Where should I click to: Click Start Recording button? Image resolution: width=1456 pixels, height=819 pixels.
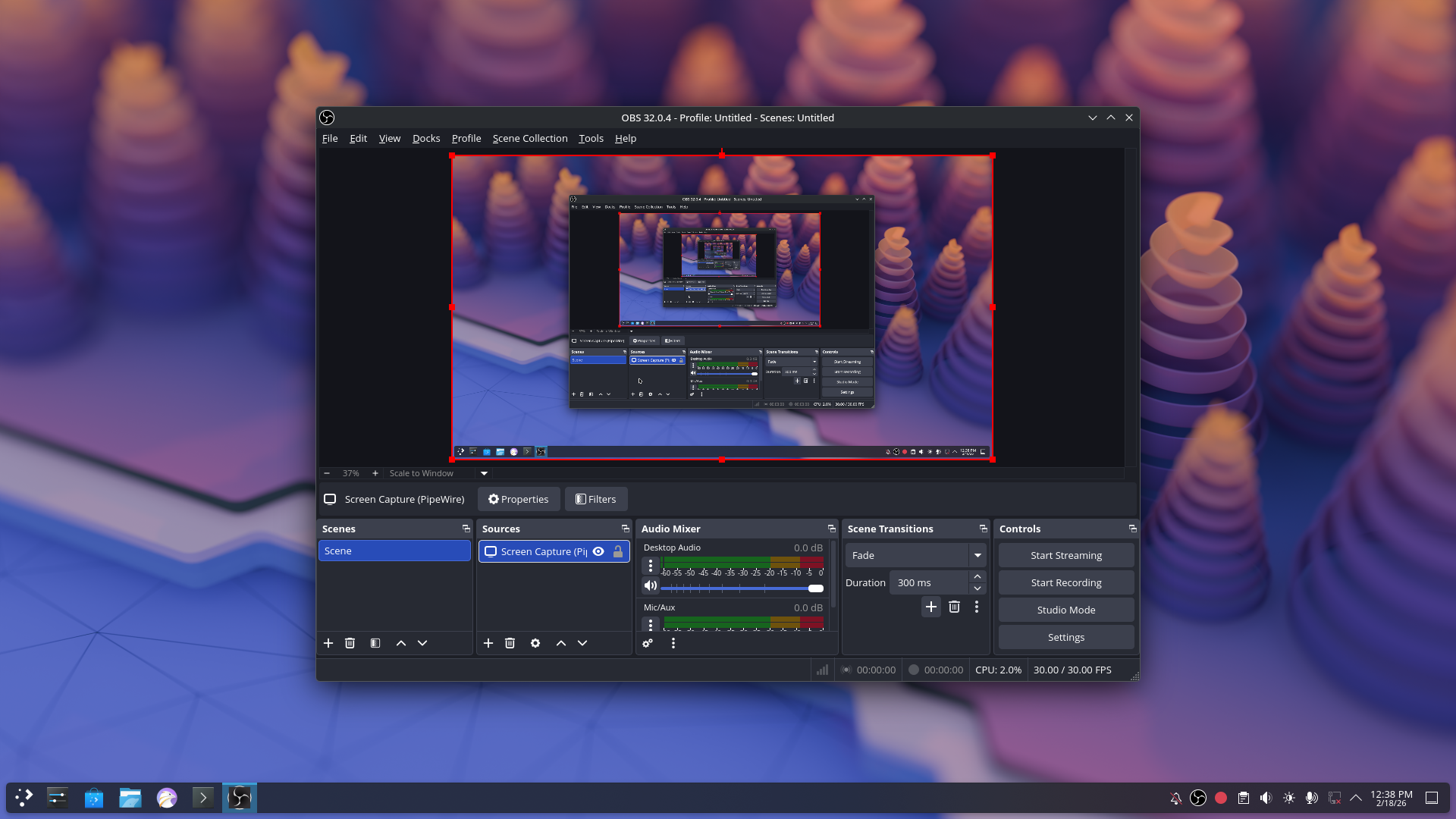pyautogui.click(x=1065, y=582)
